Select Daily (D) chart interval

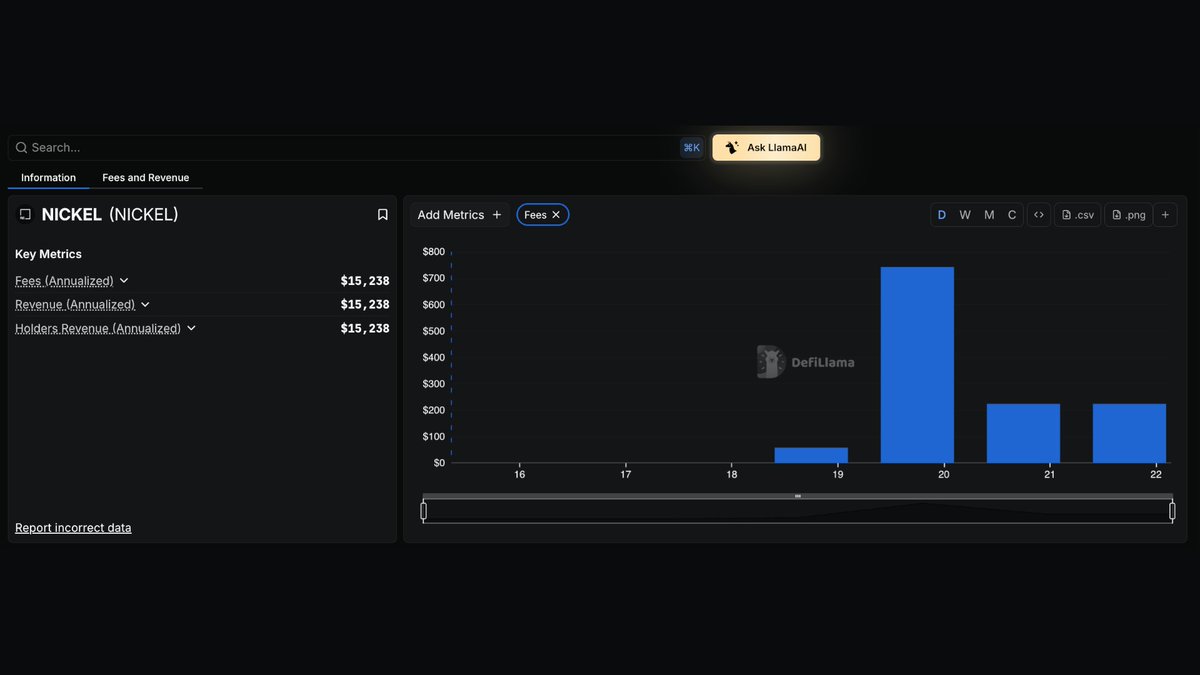(x=942, y=215)
